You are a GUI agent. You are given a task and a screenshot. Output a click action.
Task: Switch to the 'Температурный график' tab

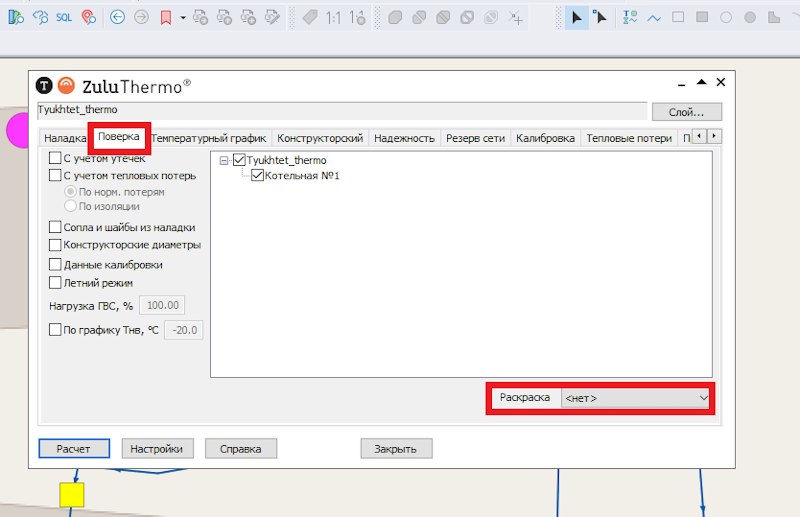[x=208, y=138]
